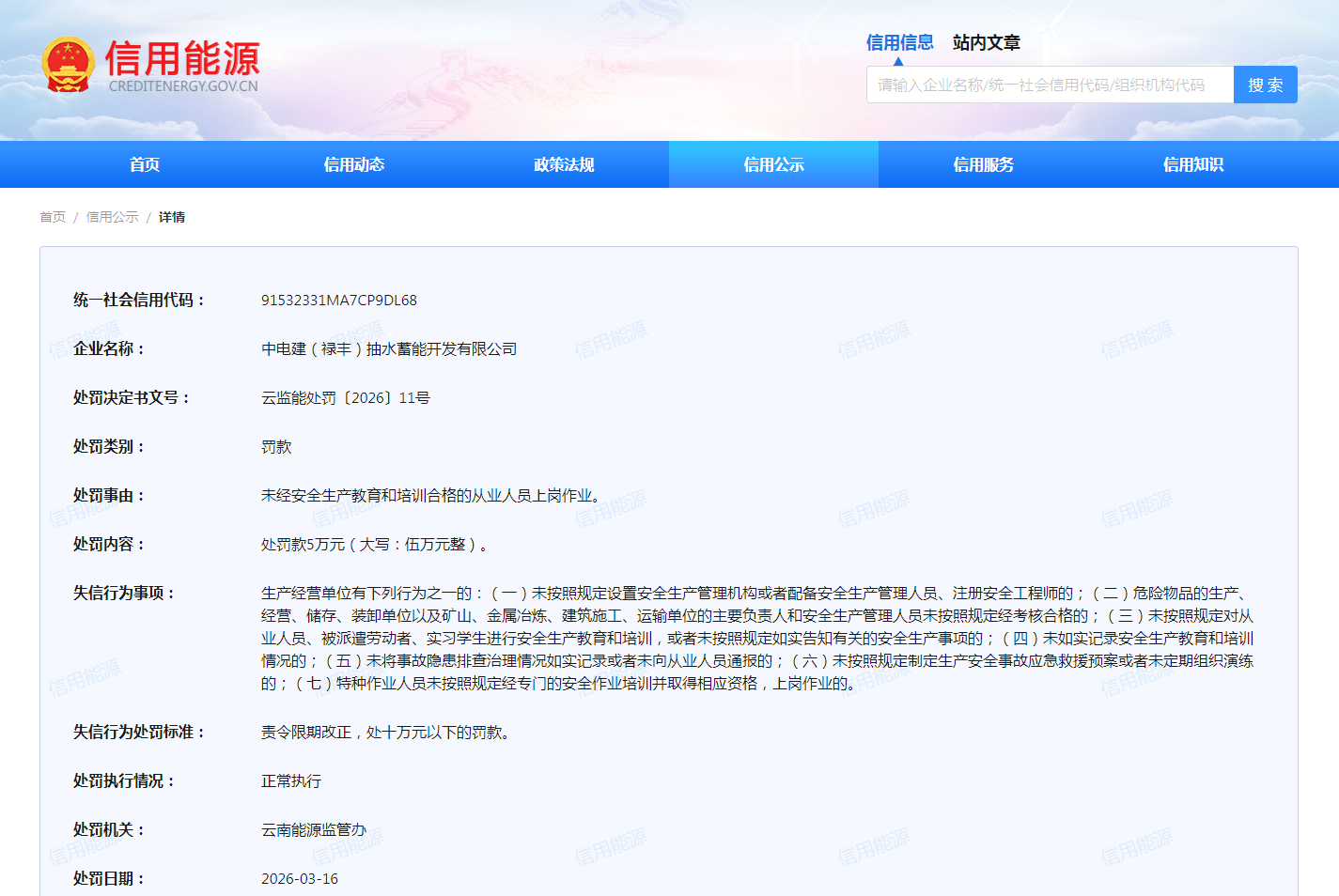Viewport: 1339px width, 896px height.
Task: Switch to the 站内文章 search tab
Action: [986, 42]
